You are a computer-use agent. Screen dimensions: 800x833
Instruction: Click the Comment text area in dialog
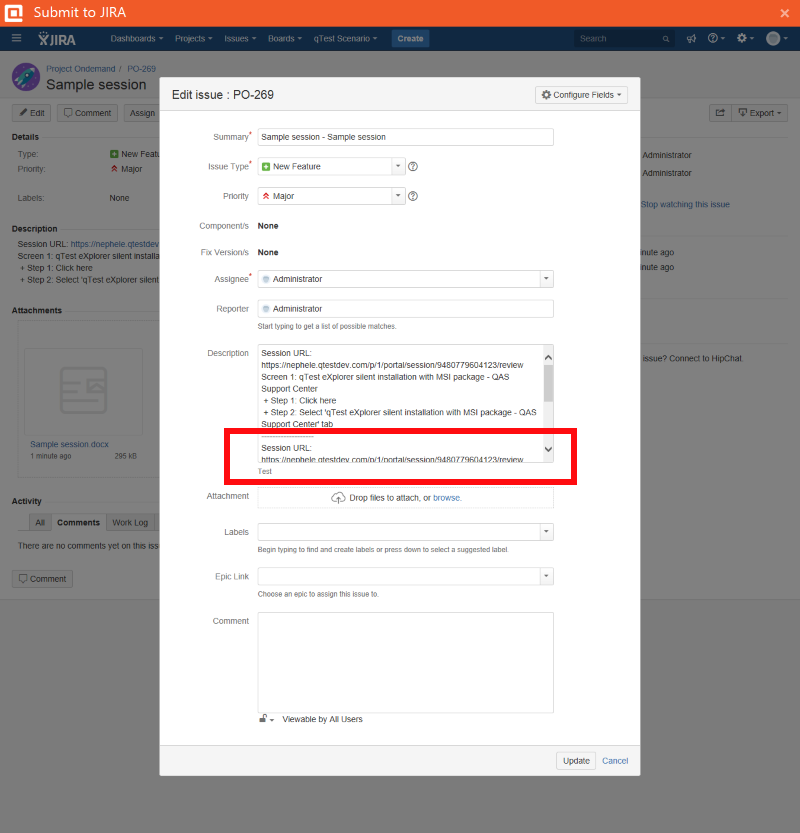405,662
